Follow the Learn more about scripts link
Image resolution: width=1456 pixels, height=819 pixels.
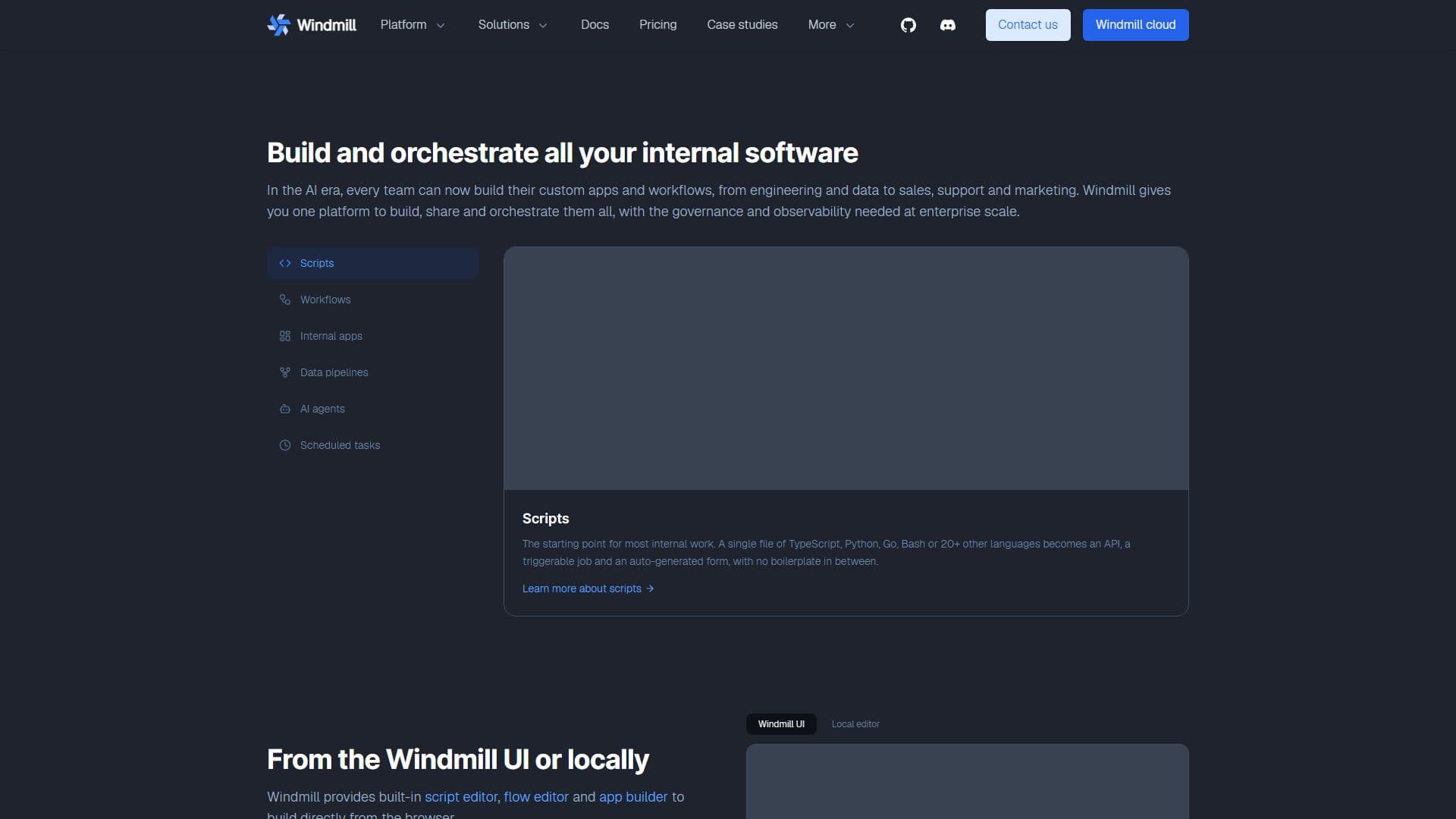coord(588,588)
